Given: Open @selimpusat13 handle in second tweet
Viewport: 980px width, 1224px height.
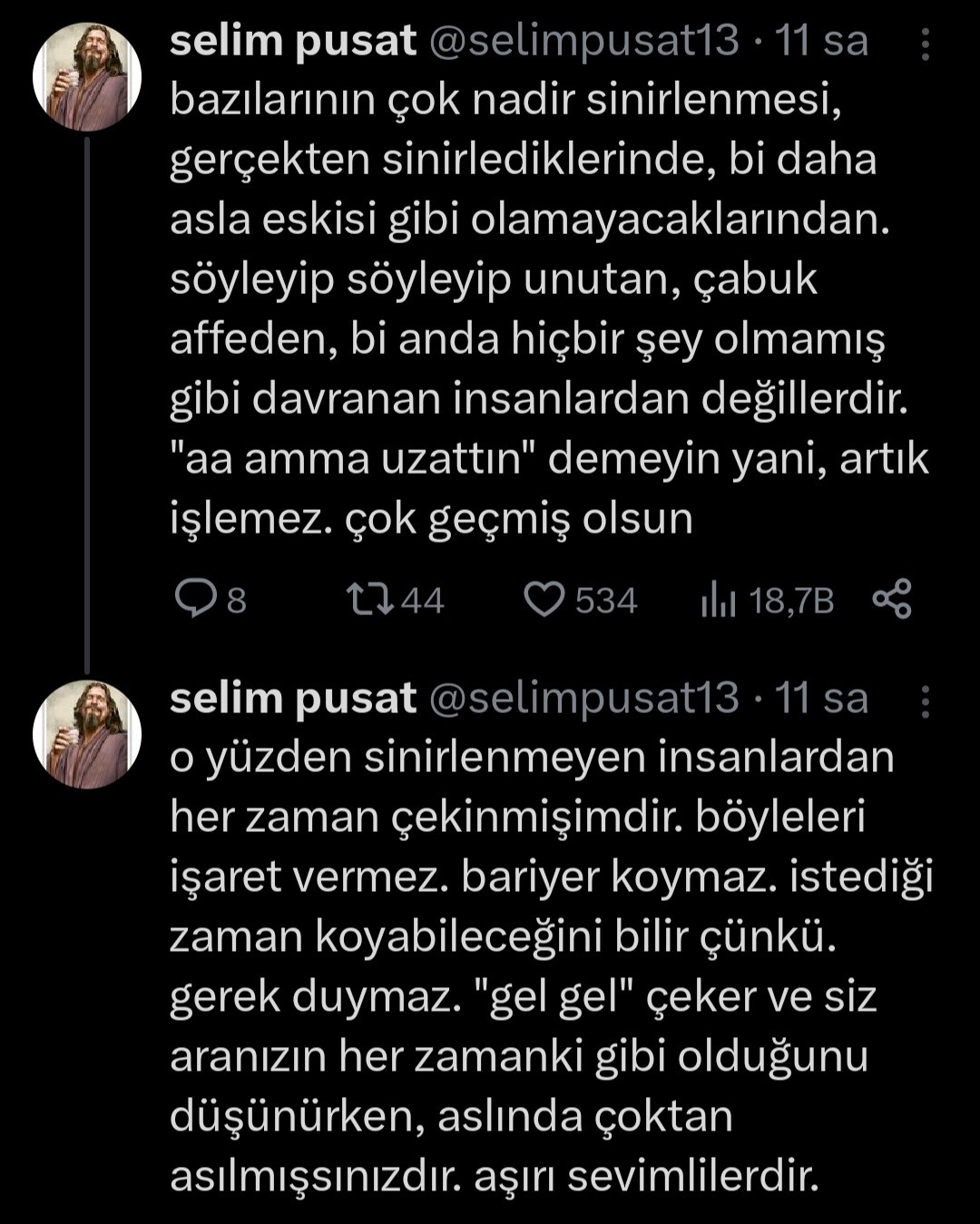Looking at the screenshot, I should pos(583,699).
